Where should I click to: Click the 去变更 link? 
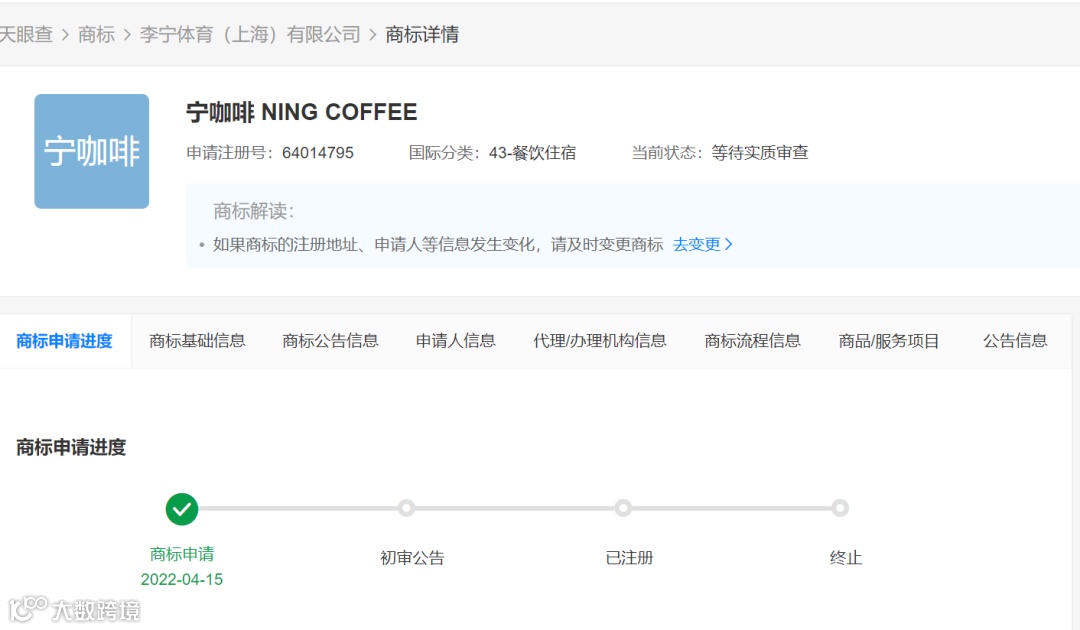click(696, 244)
